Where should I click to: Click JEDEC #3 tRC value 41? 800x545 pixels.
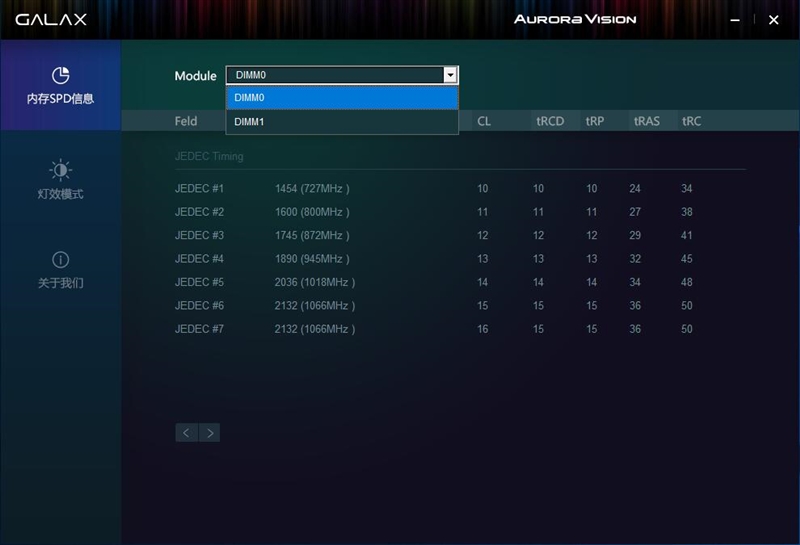click(x=687, y=235)
